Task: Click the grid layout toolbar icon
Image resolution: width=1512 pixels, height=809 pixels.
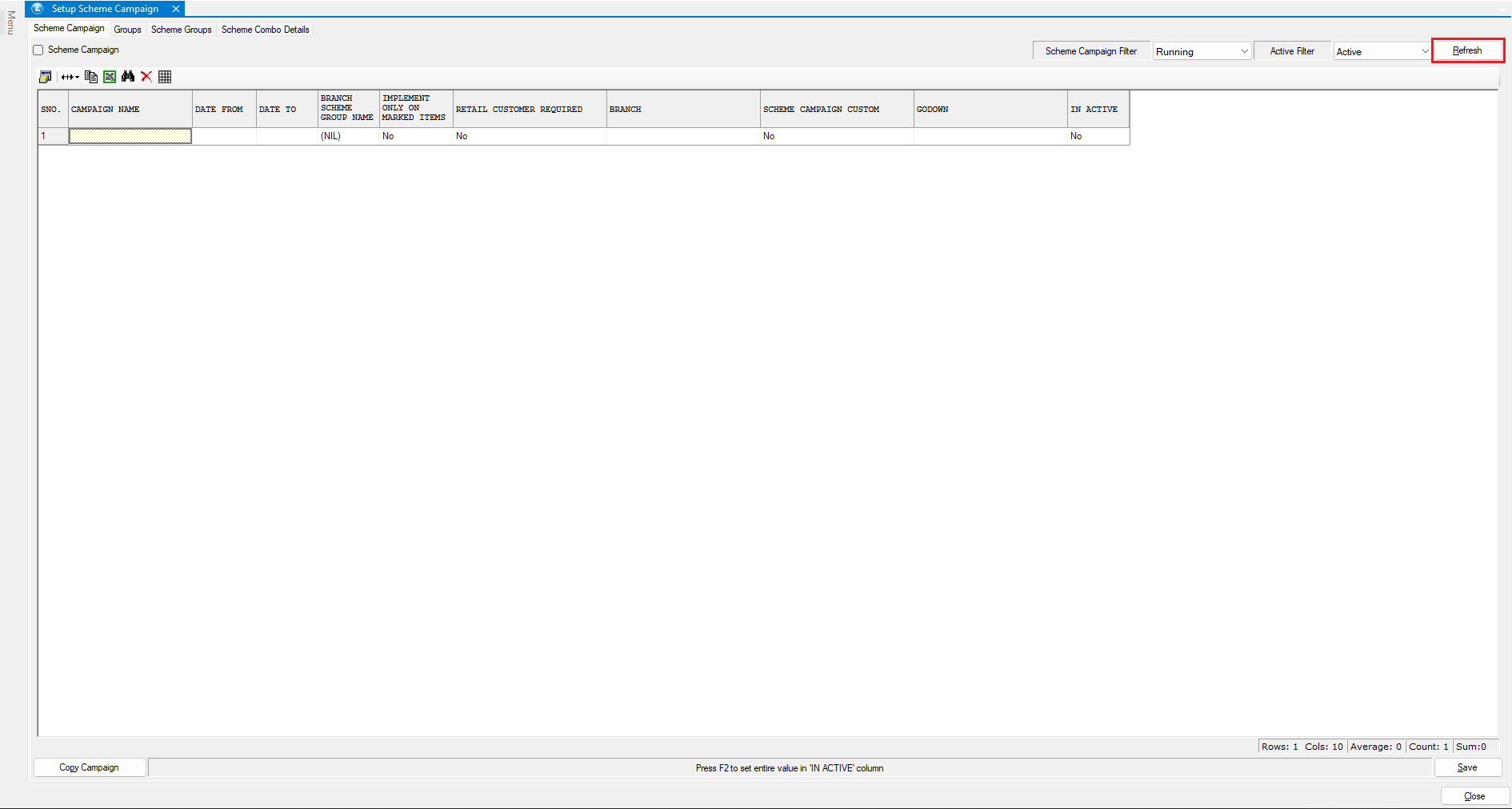Action: point(165,77)
